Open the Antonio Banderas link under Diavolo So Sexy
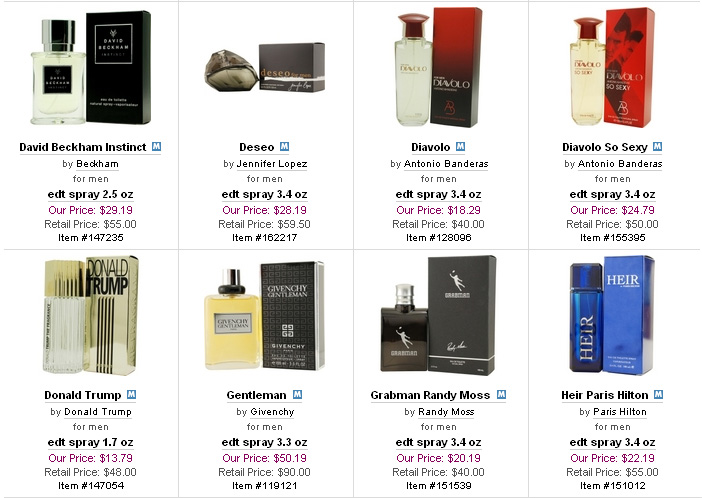The height and width of the screenshot is (498, 702). click(620, 164)
